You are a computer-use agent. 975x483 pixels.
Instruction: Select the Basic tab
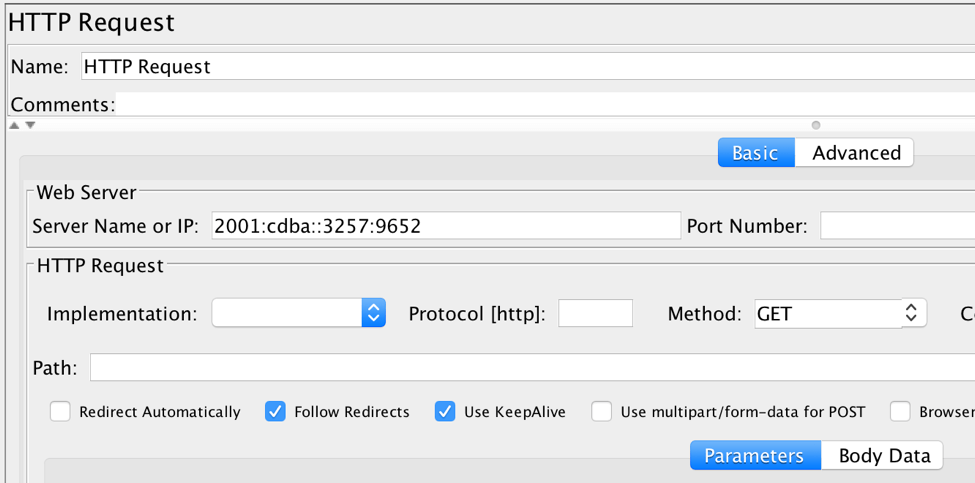[x=756, y=153]
